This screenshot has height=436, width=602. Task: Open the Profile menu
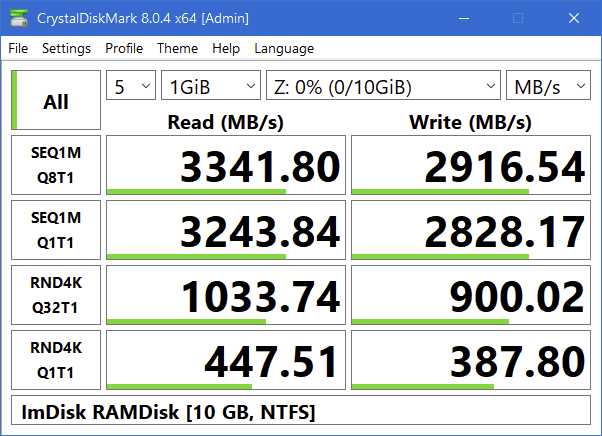click(124, 48)
